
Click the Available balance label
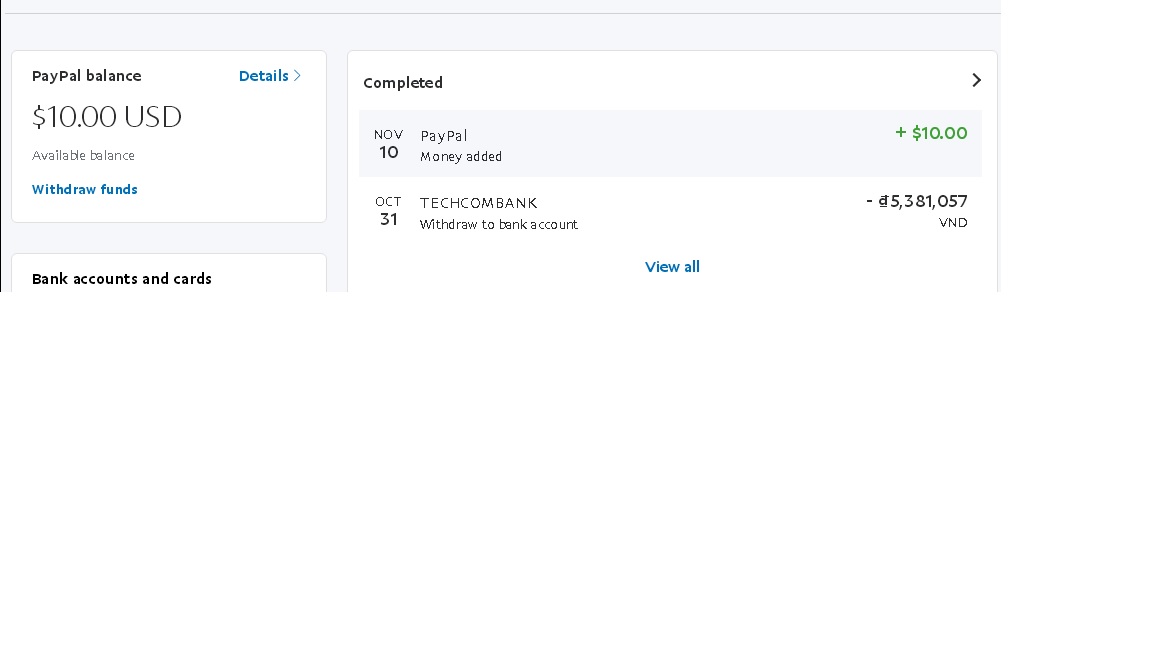83,156
